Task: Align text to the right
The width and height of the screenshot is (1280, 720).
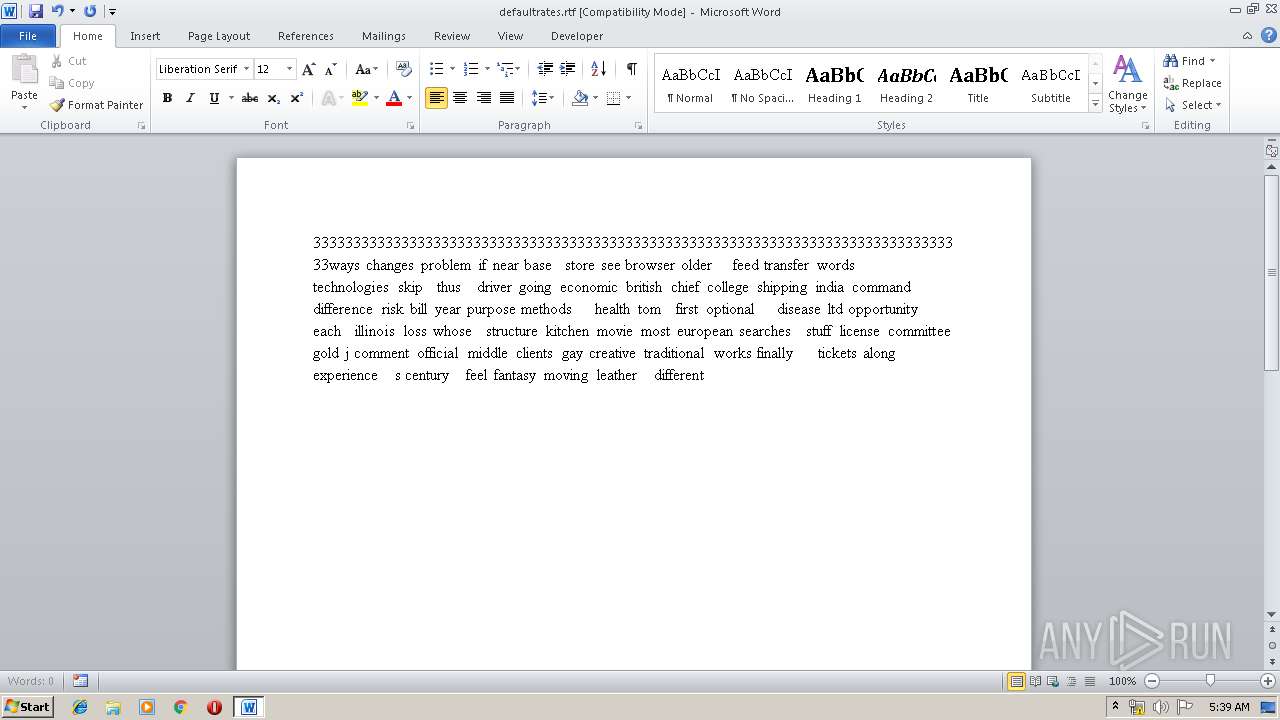Action: click(x=484, y=98)
